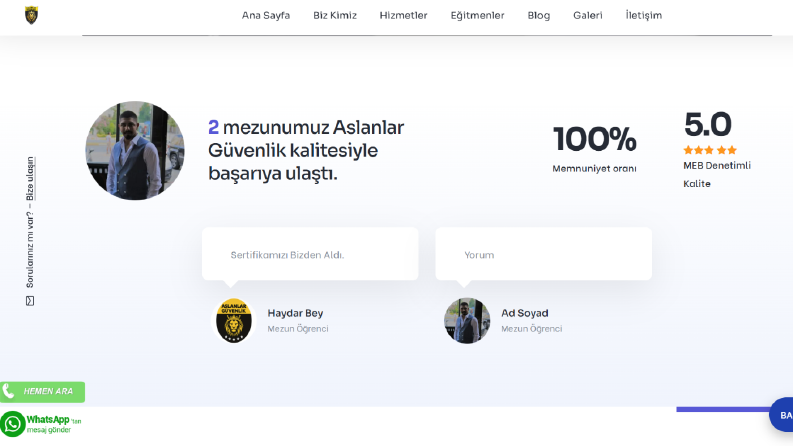Click MEB Denetimli Kalite label
The image size is (793, 446).
(717, 174)
